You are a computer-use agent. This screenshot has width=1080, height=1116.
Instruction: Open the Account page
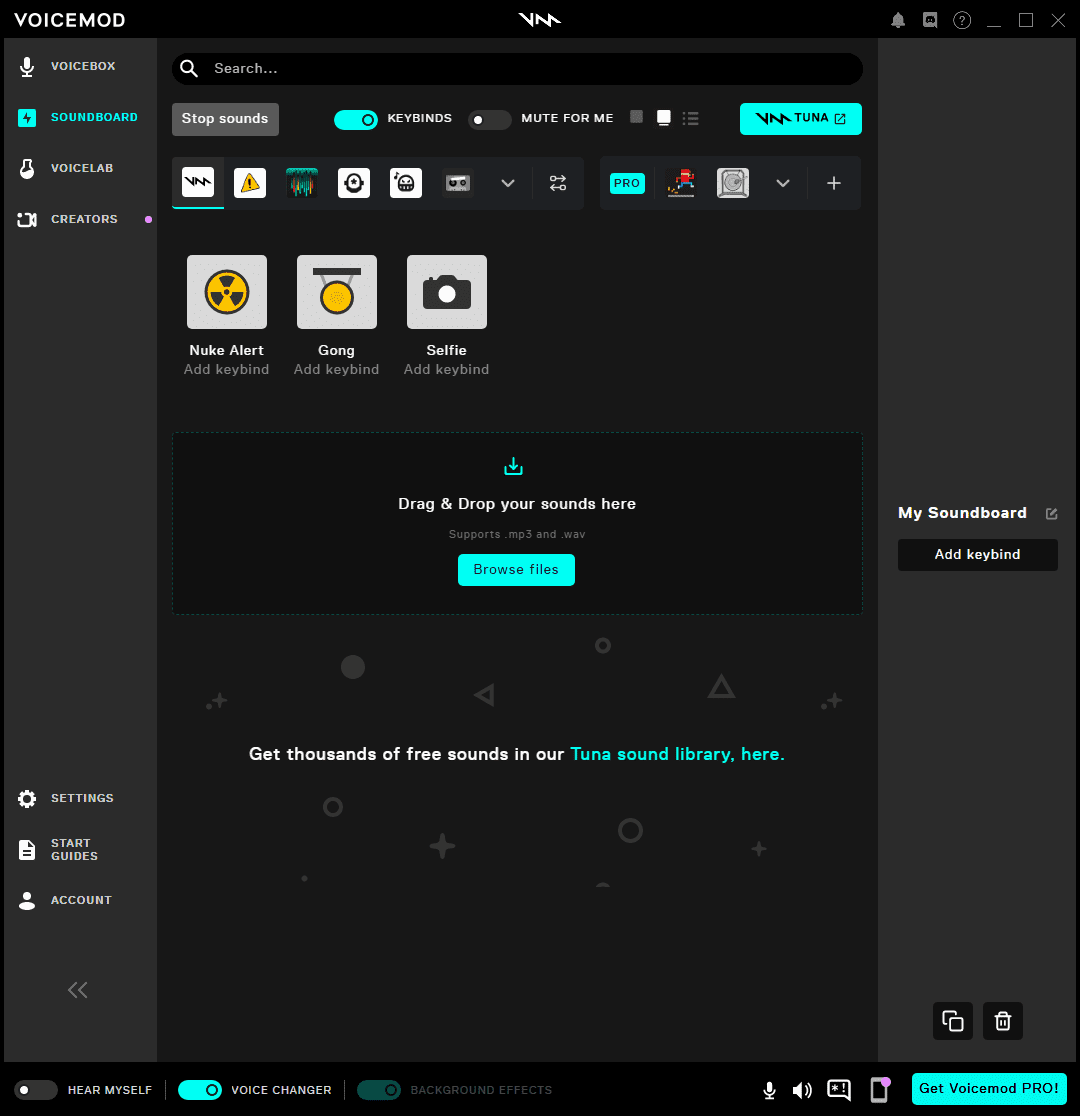click(65, 900)
